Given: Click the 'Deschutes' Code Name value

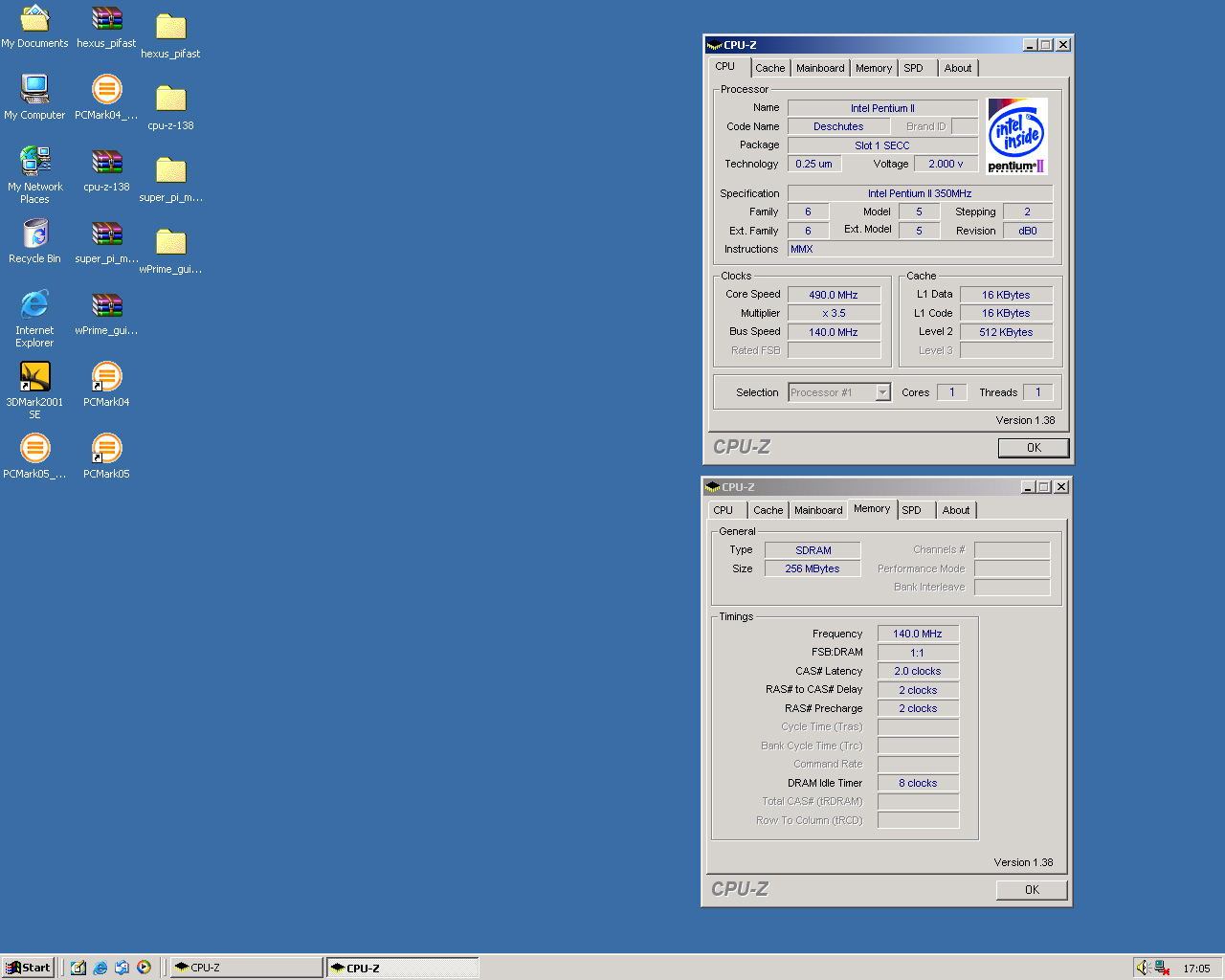Looking at the screenshot, I should pyautogui.click(x=838, y=126).
